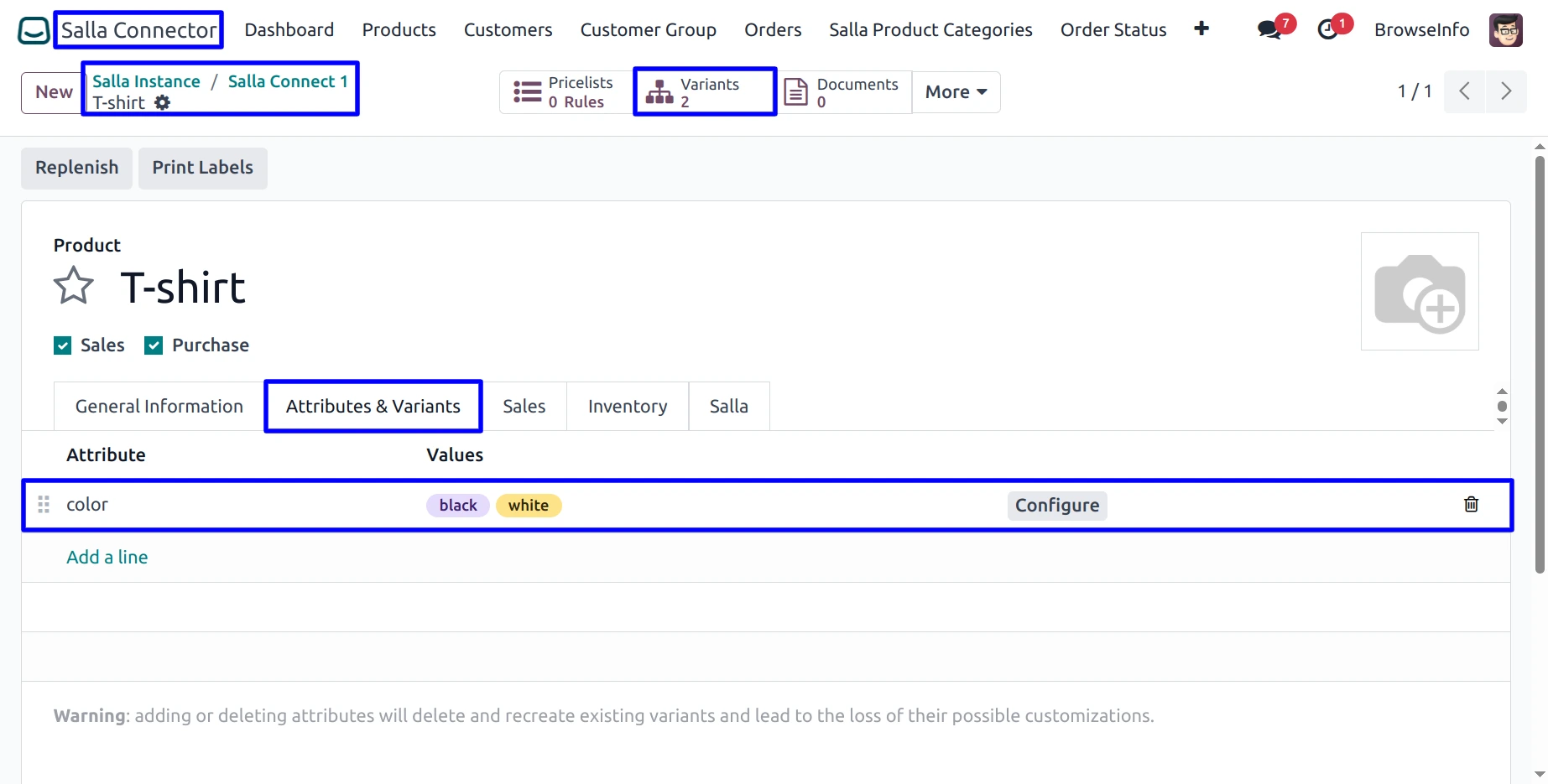Open the Orders menu
This screenshot has height=784, width=1548.
(x=773, y=30)
